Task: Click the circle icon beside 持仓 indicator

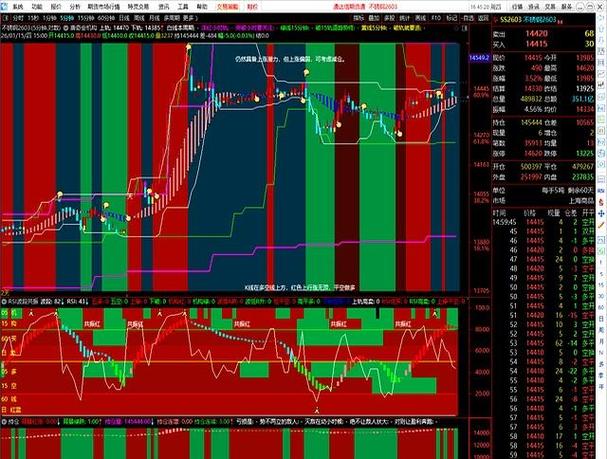Action: 4,421
